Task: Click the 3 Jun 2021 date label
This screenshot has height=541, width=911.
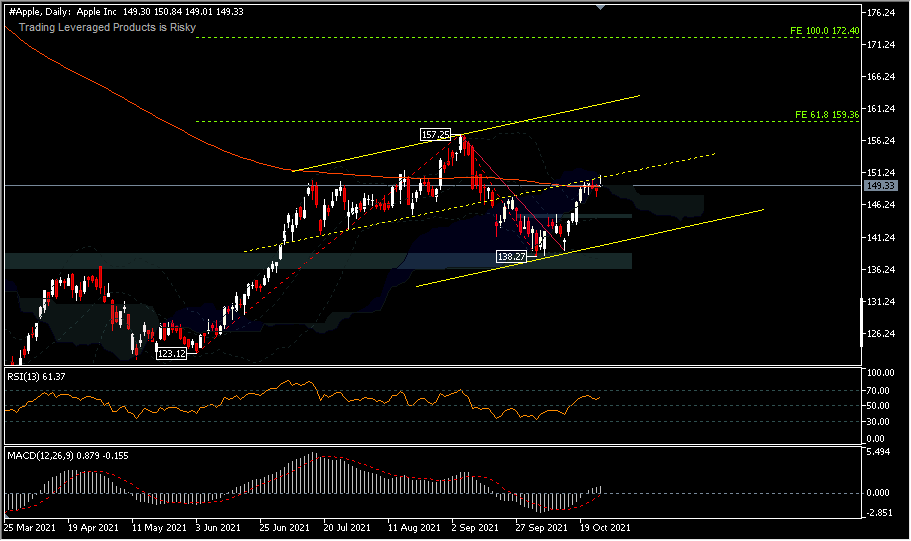Action: point(218,528)
